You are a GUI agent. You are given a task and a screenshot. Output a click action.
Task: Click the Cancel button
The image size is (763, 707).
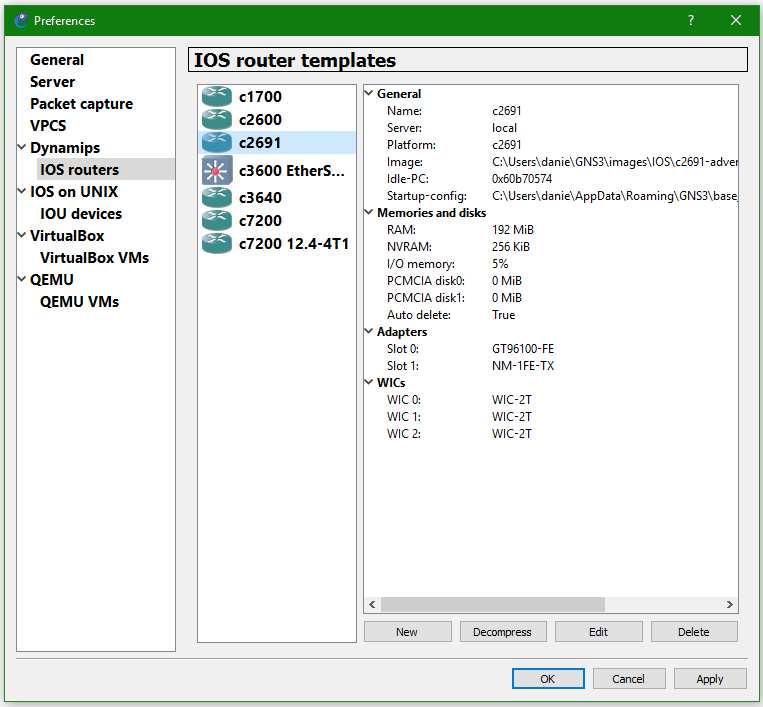pyautogui.click(x=629, y=678)
